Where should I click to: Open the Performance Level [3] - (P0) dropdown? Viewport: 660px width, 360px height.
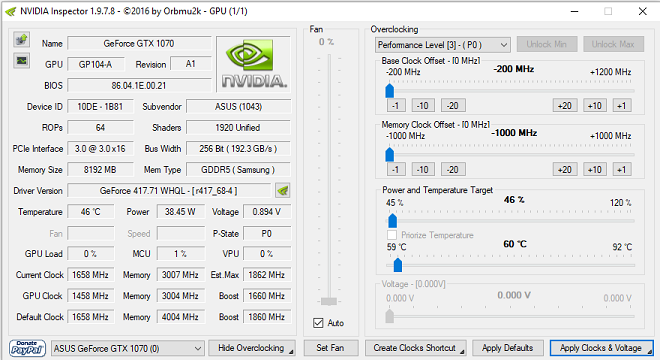pos(442,45)
